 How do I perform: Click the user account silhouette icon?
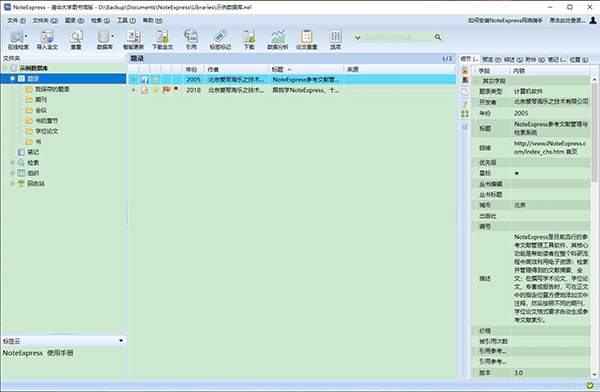pos(593,20)
